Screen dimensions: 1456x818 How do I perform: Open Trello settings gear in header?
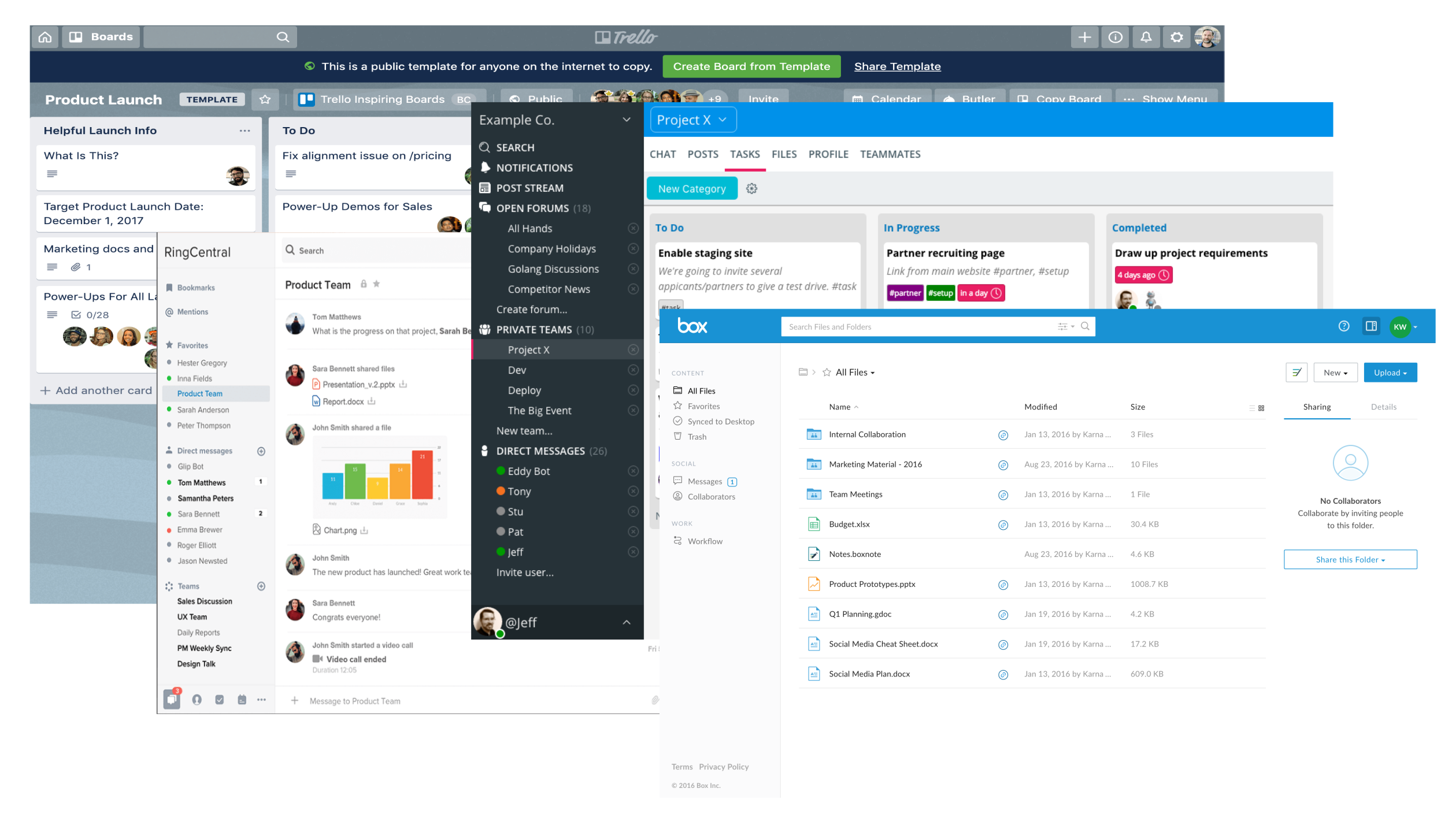pyautogui.click(x=1176, y=37)
